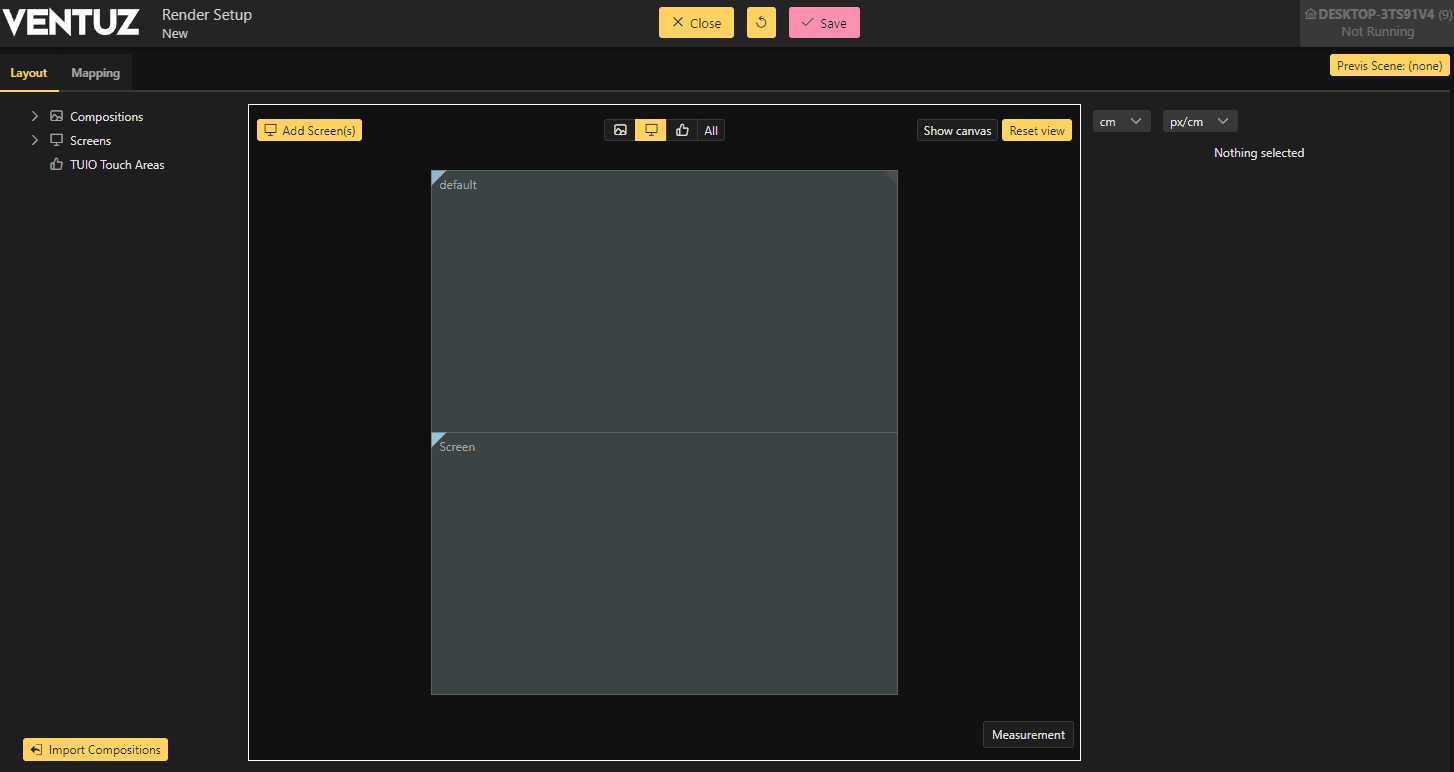Select the screens monitor filter icon

[651, 130]
